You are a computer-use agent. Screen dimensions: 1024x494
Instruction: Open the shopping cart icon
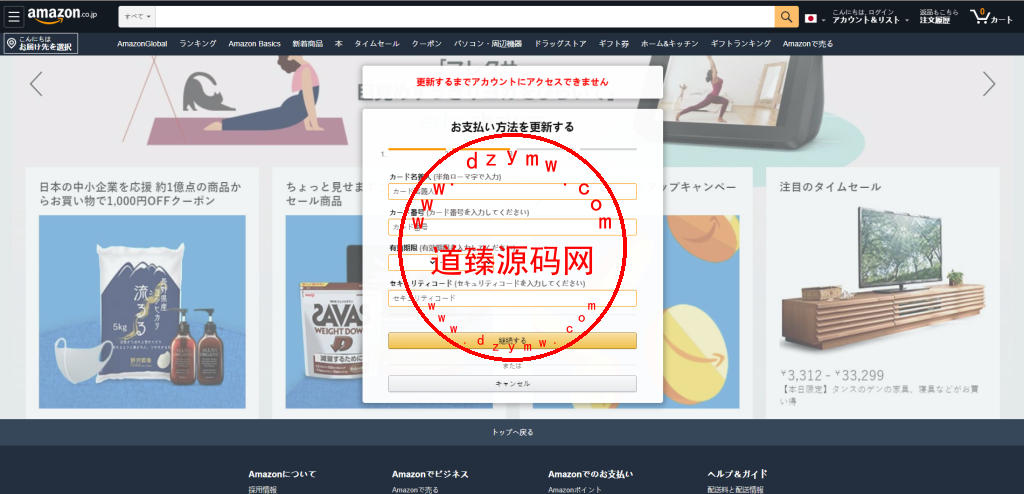tap(991, 16)
